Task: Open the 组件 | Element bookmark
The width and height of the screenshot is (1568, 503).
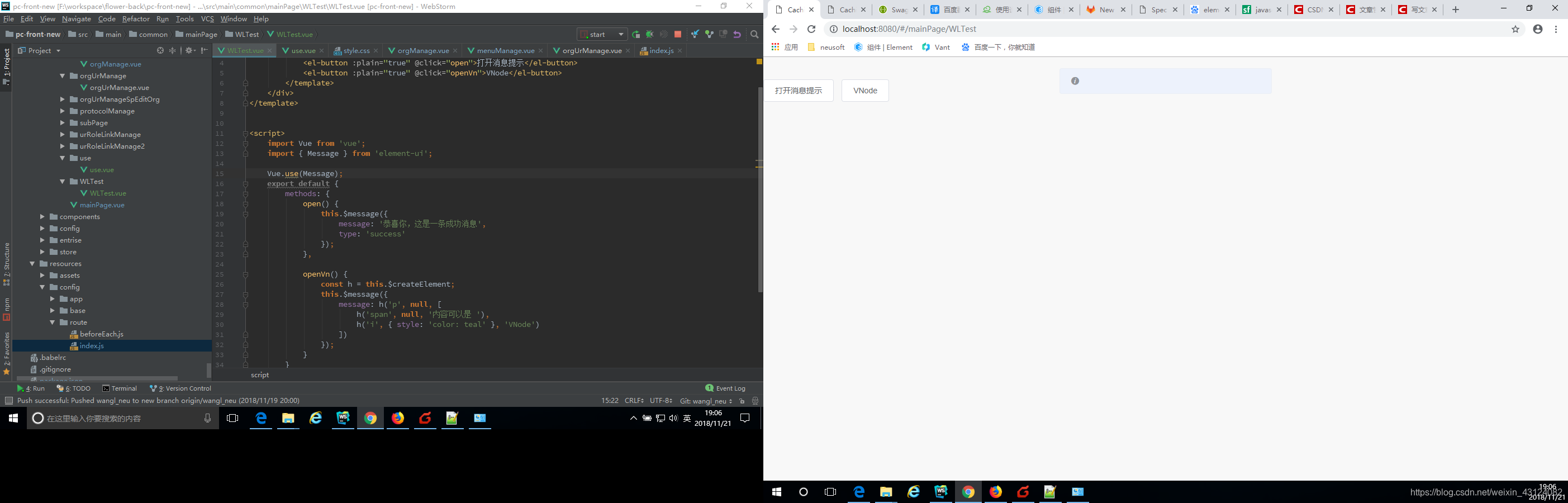Action: (x=883, y=48)
